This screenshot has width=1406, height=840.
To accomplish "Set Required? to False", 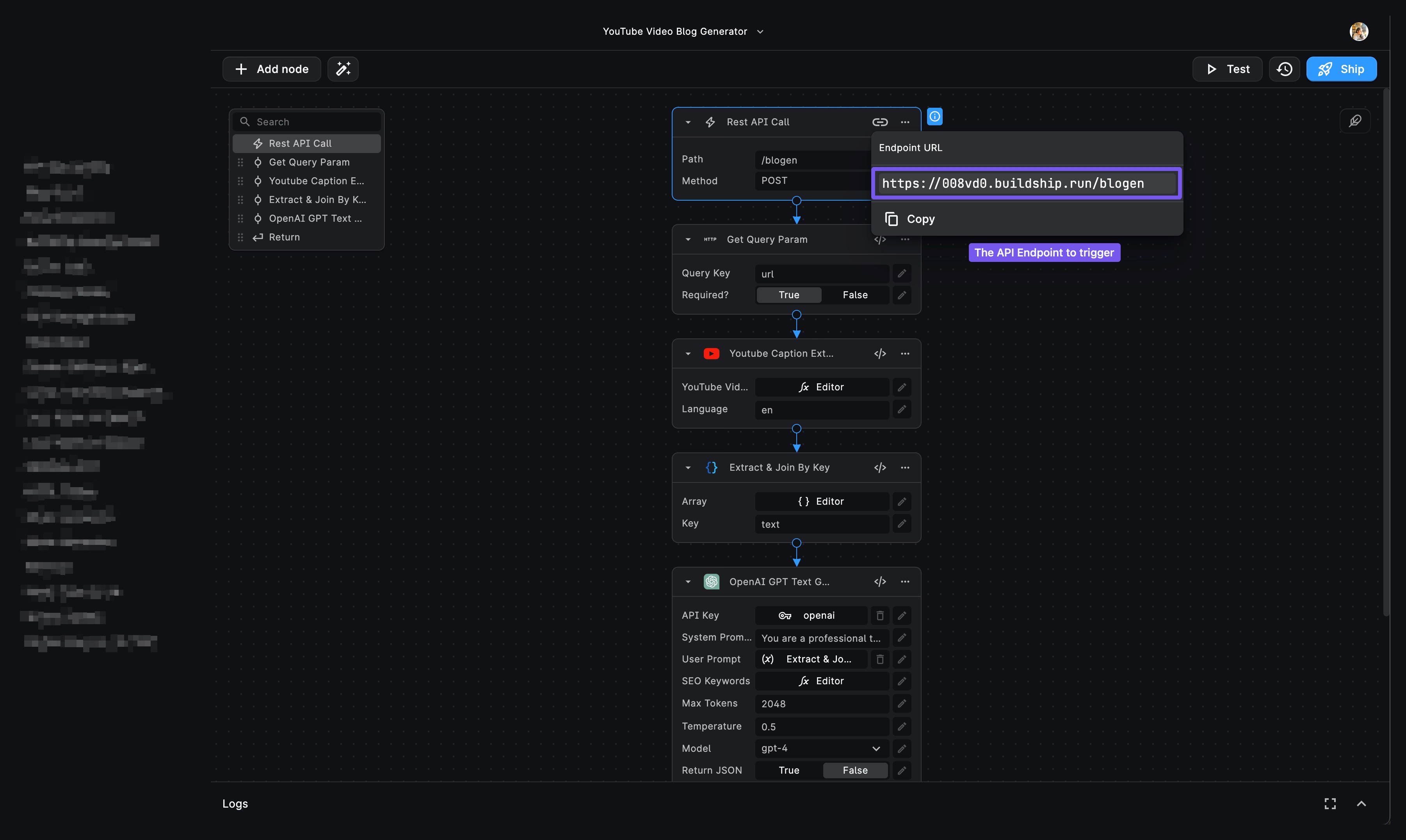I will 855,295.
